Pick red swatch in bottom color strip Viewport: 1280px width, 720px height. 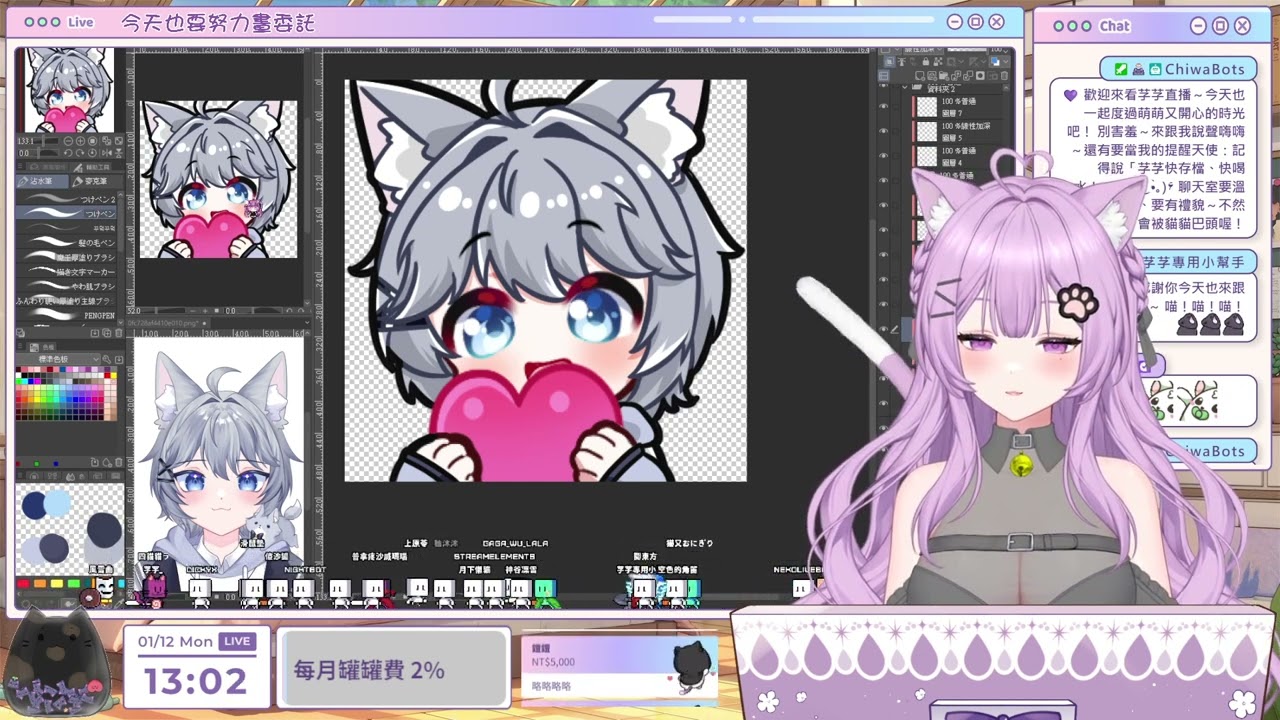pos(23,583)
